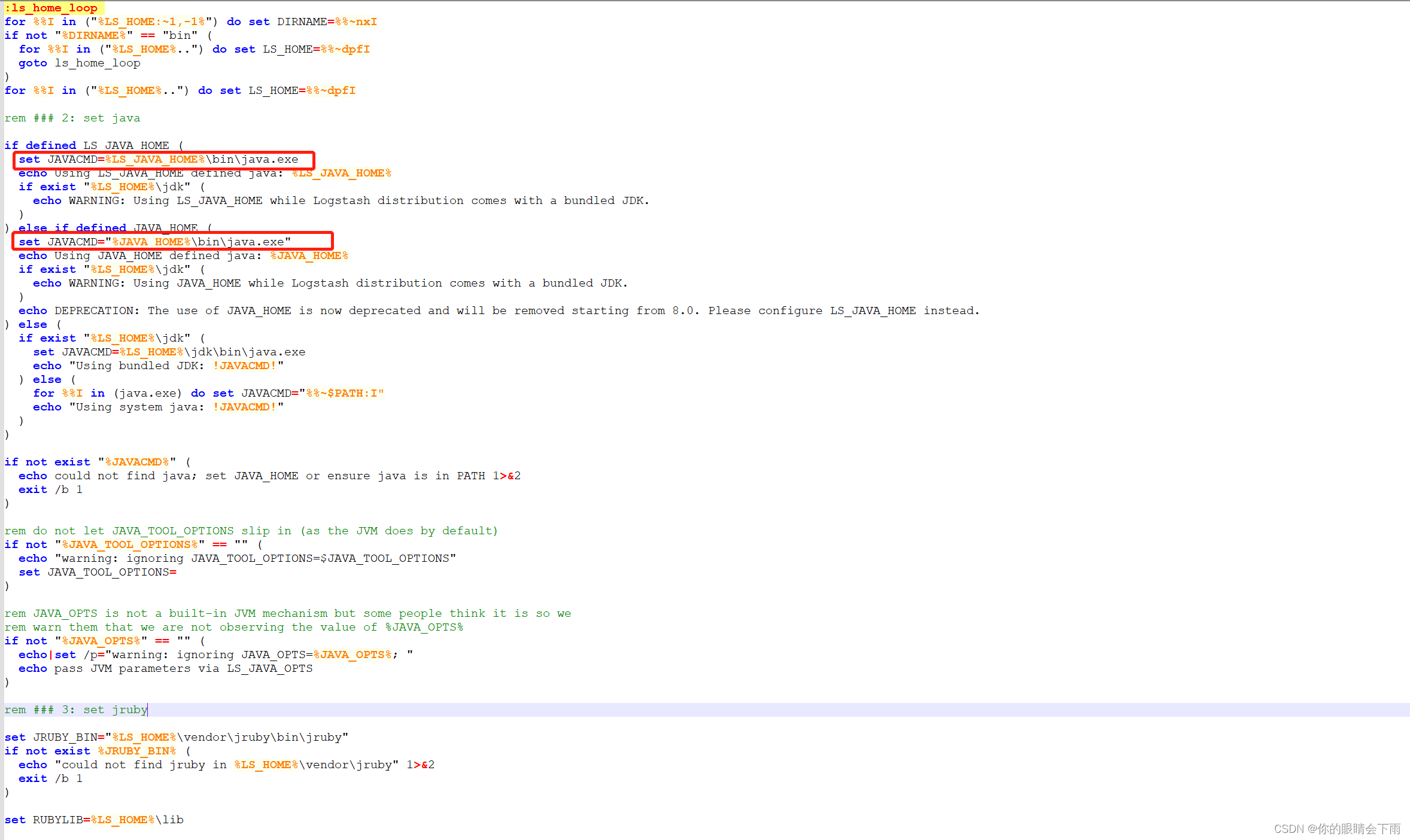Click the 'echo DEPRECATION: The use of JAVA_HOME' line
This screenshot has width=1410, height=840.
[499, 311]
